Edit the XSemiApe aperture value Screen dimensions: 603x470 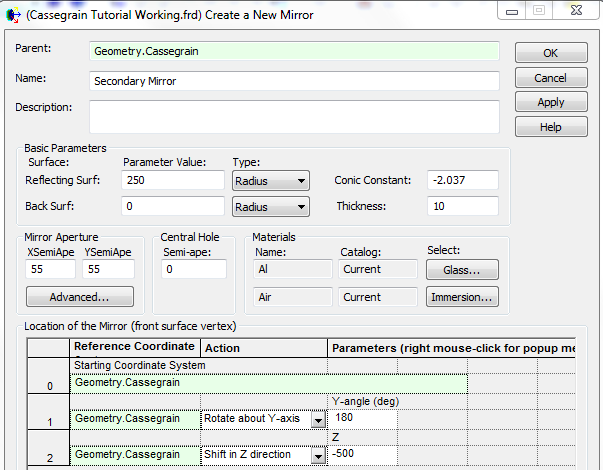pyautogui.click(x=51, y=270)
